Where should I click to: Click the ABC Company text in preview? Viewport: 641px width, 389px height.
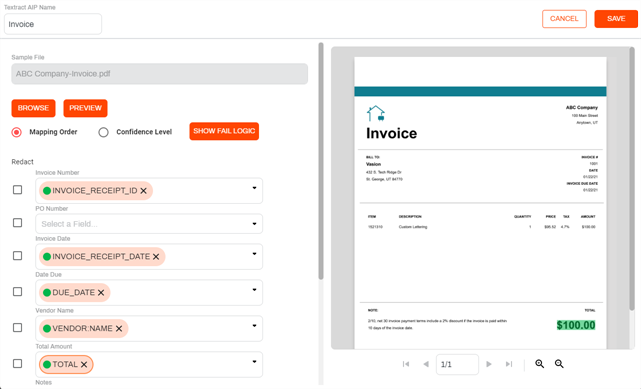coord(582,107)
